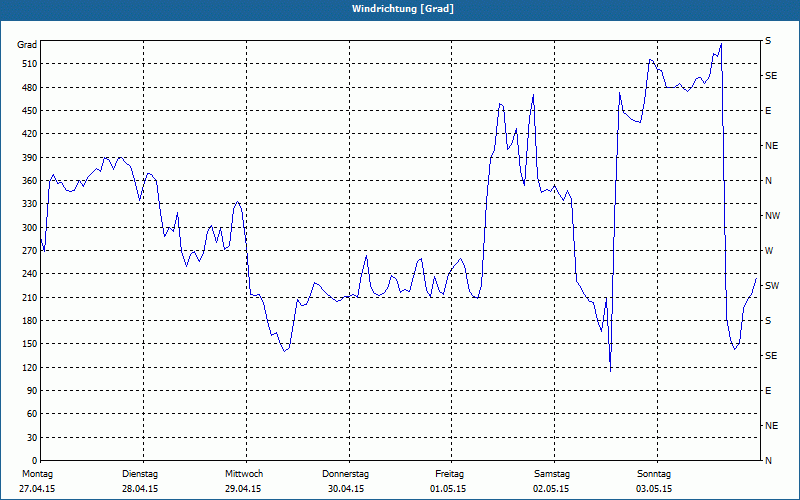
Task: Select the 'Donnerstag' day label
Action: tap(345, 474)
